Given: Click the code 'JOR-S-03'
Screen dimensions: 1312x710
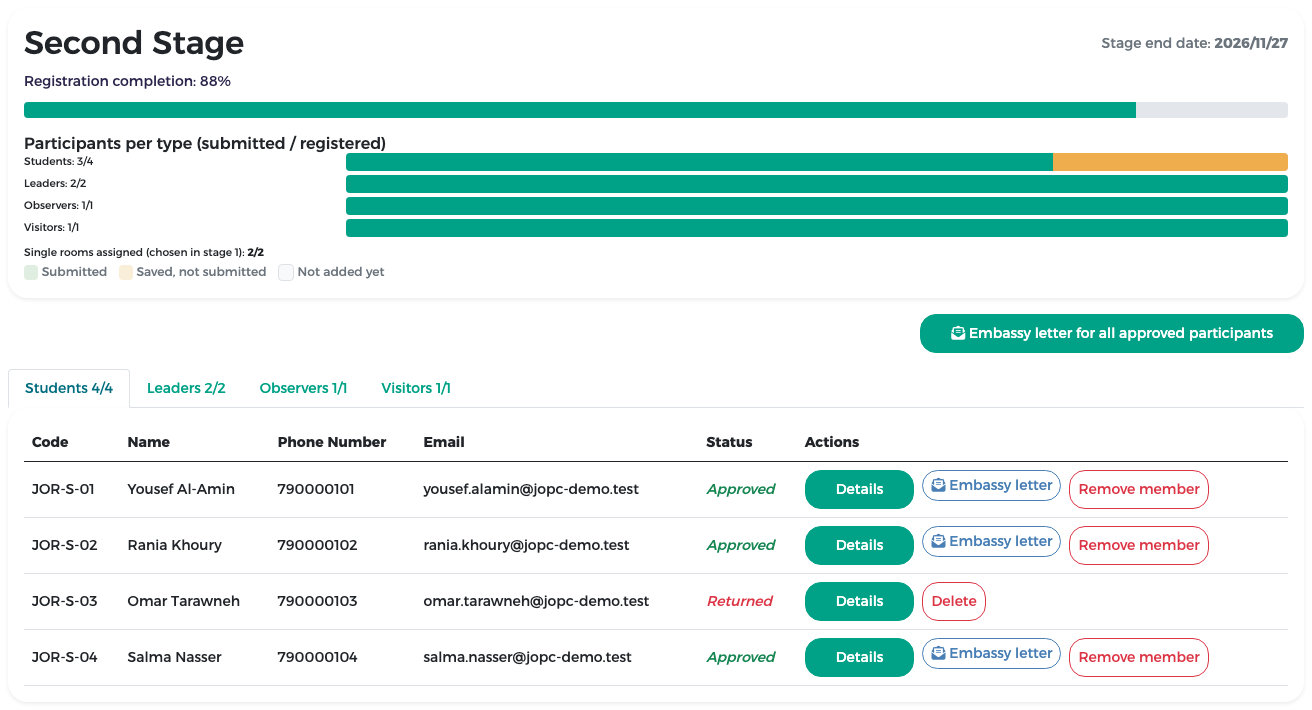Looking at the screenshot, I should (65, 601).
